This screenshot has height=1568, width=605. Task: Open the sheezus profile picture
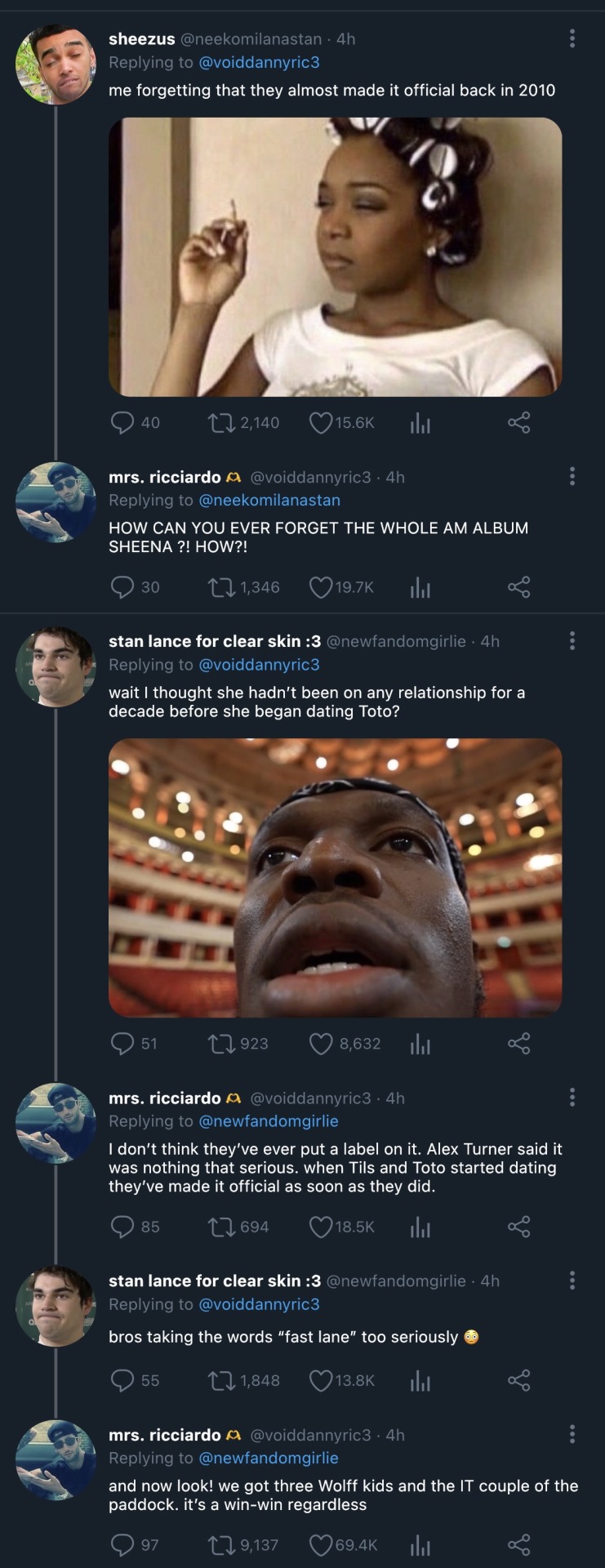click(x=56, y=65)
